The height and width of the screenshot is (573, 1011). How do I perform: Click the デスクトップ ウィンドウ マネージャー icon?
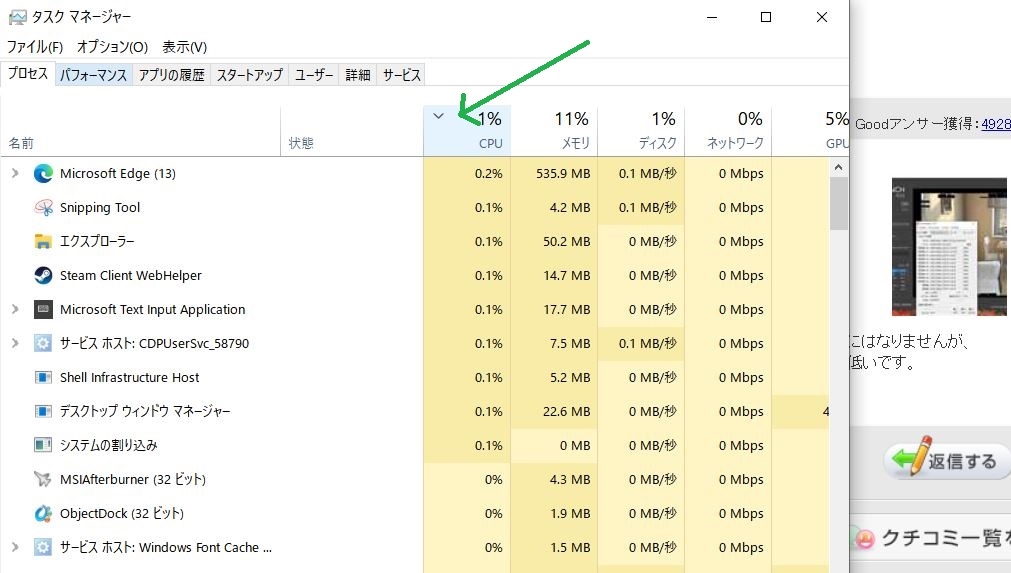[43, 411]
